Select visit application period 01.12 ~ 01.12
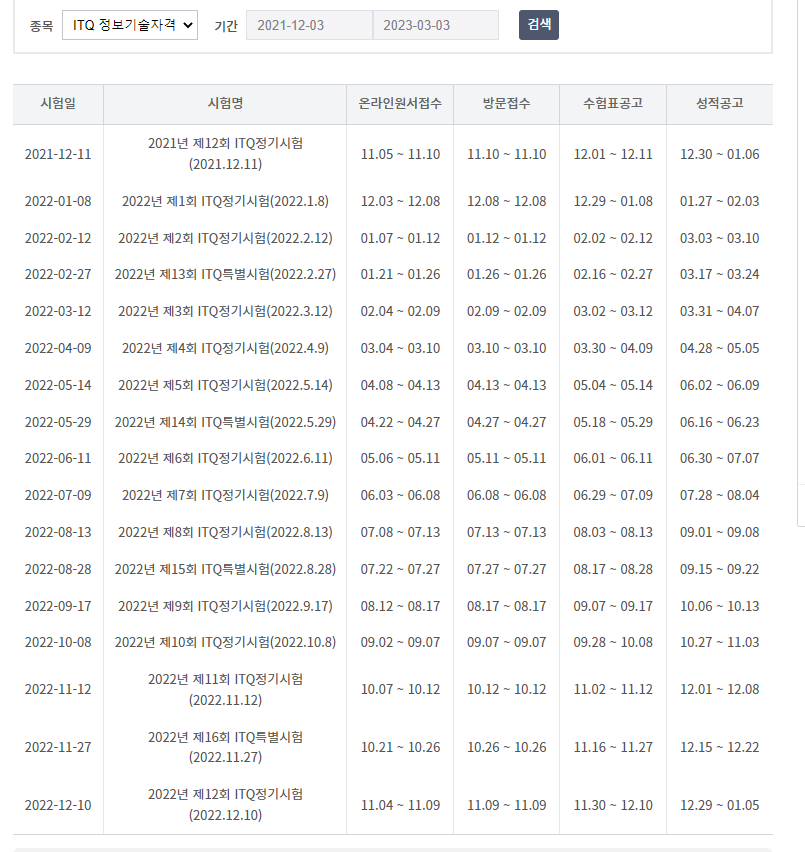The width and height of the screenshot is (805, 852). click(507, 239)
